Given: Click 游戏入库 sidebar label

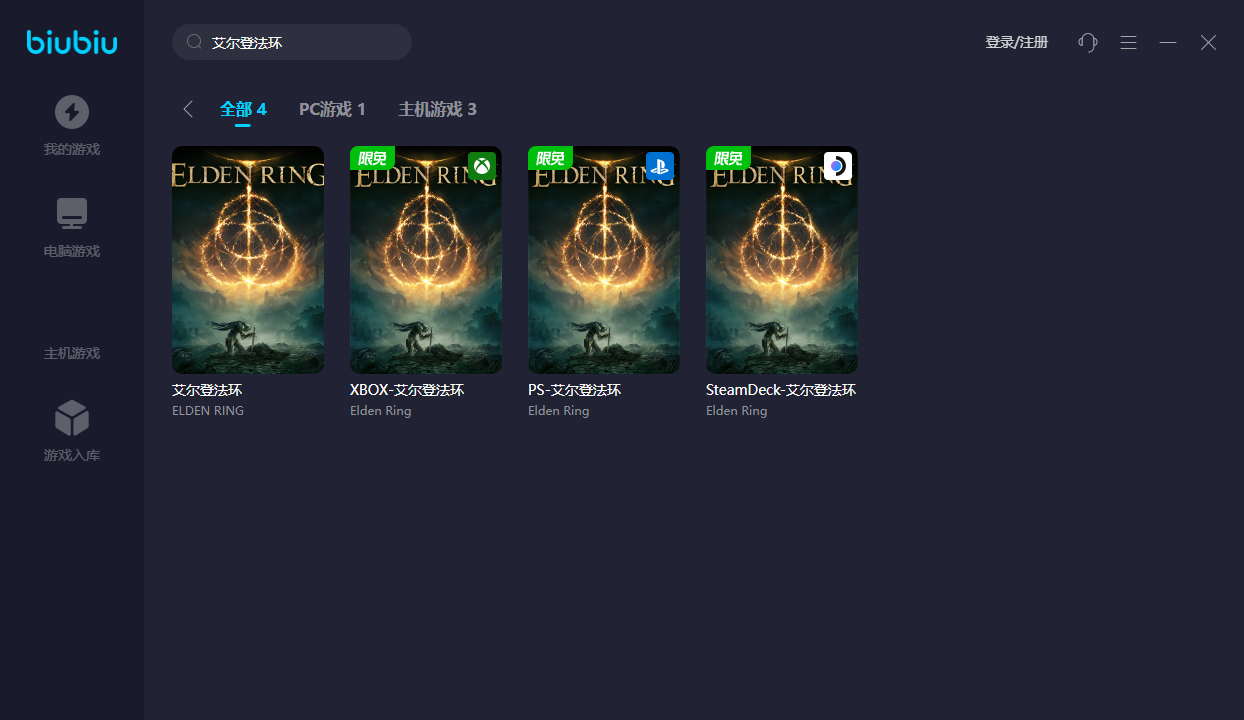Looking at the screenshot, I should point(72,455).
